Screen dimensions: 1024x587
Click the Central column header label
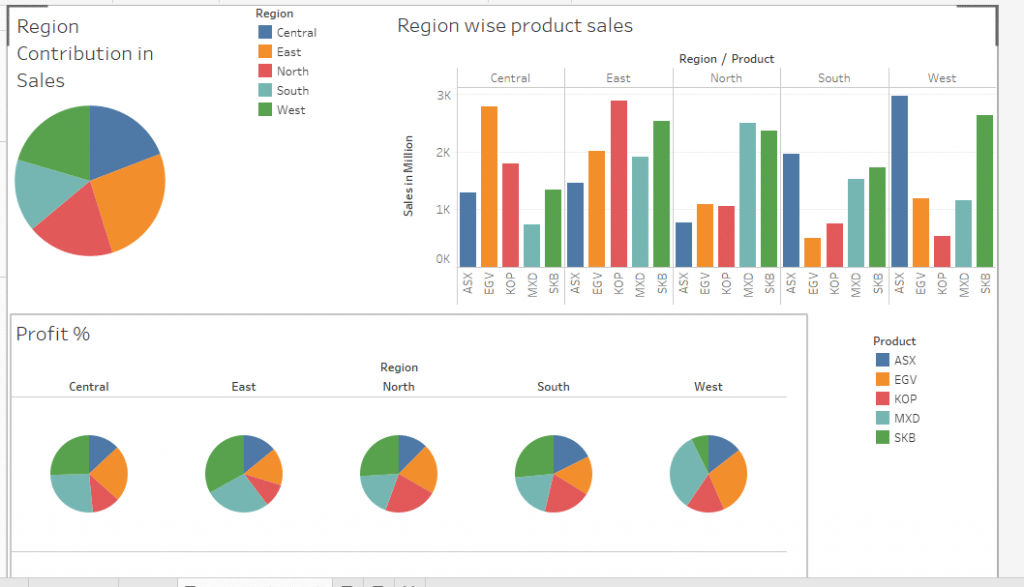pyautogui.click(x=510, y=77)
